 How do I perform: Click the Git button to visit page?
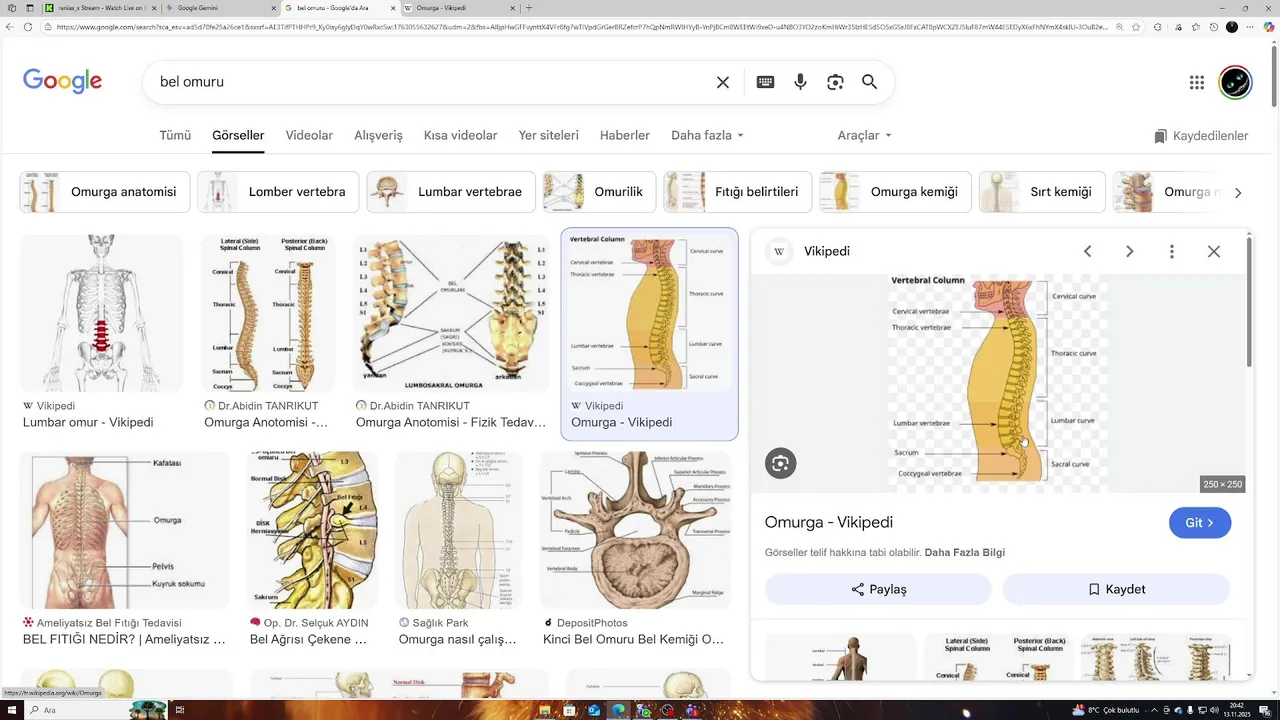[x=1200, y=522]
